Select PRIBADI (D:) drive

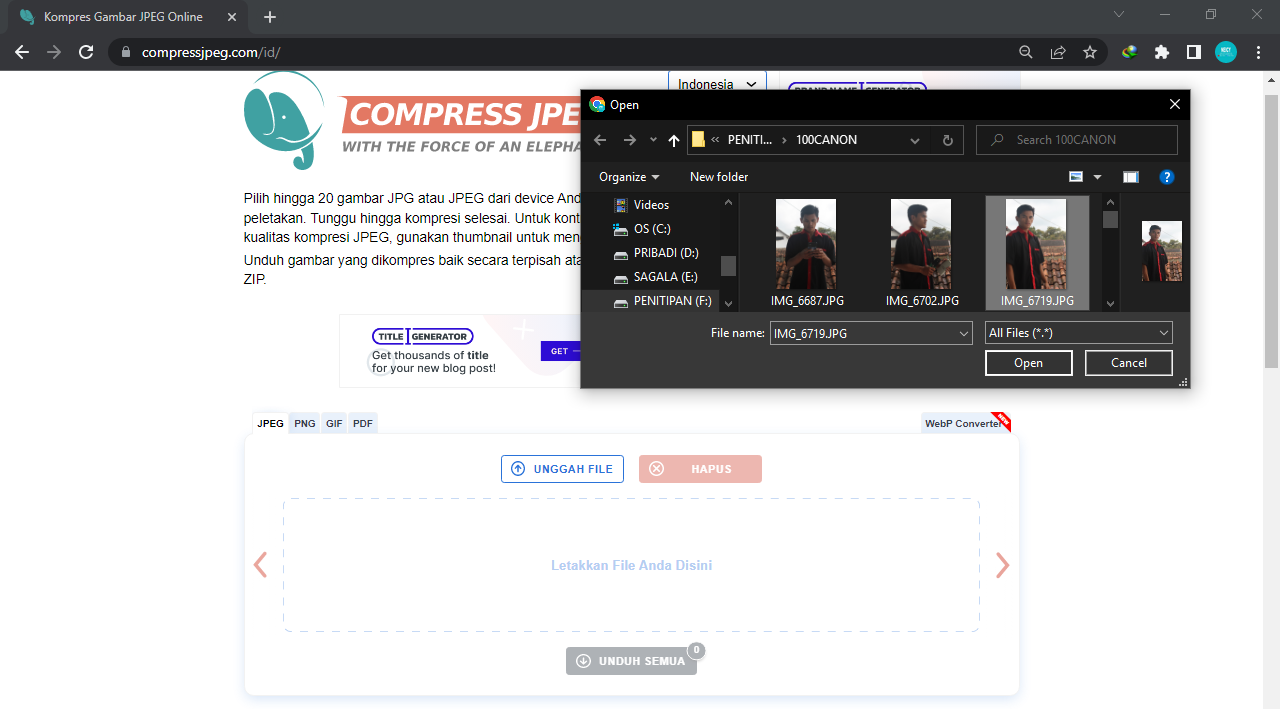pos(666,253)
